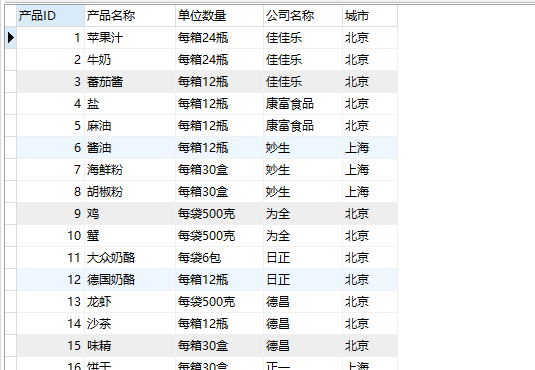The image size is (535, 370).
Task: Click the row selector for 德国奶酪 row
Action: [x=11, y=280]
